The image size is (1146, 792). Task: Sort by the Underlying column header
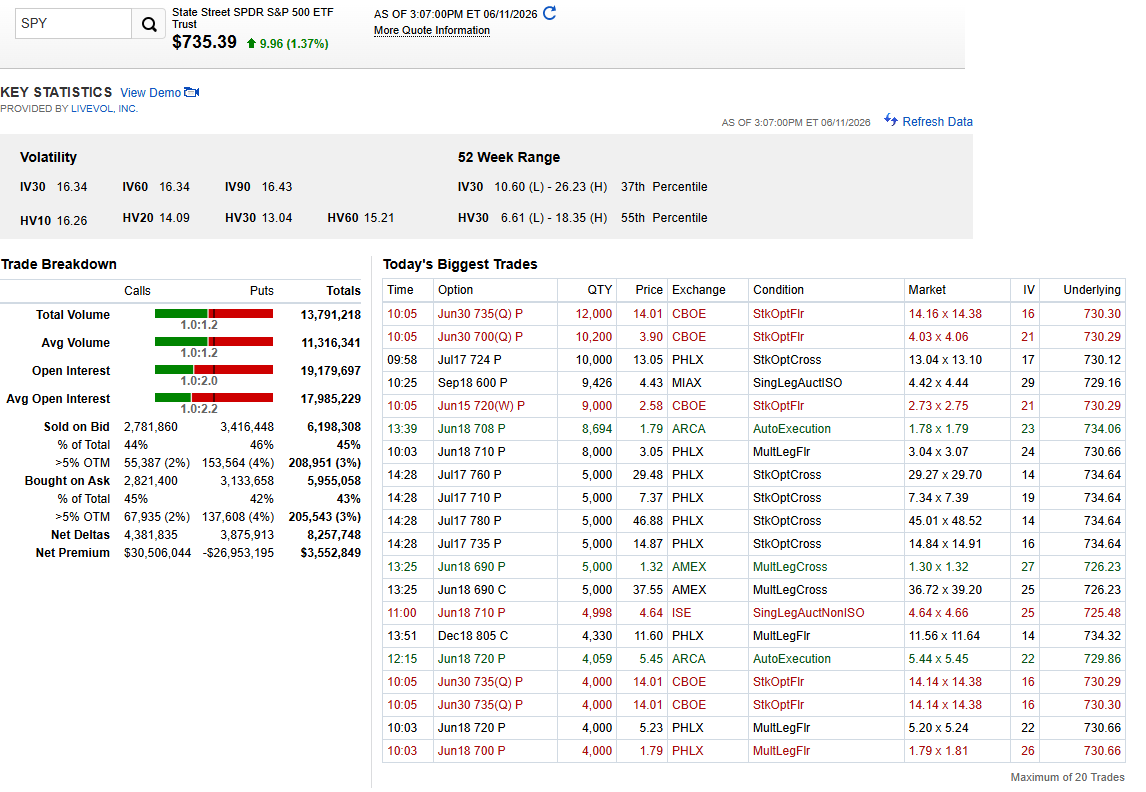(x=1091, y=290)
